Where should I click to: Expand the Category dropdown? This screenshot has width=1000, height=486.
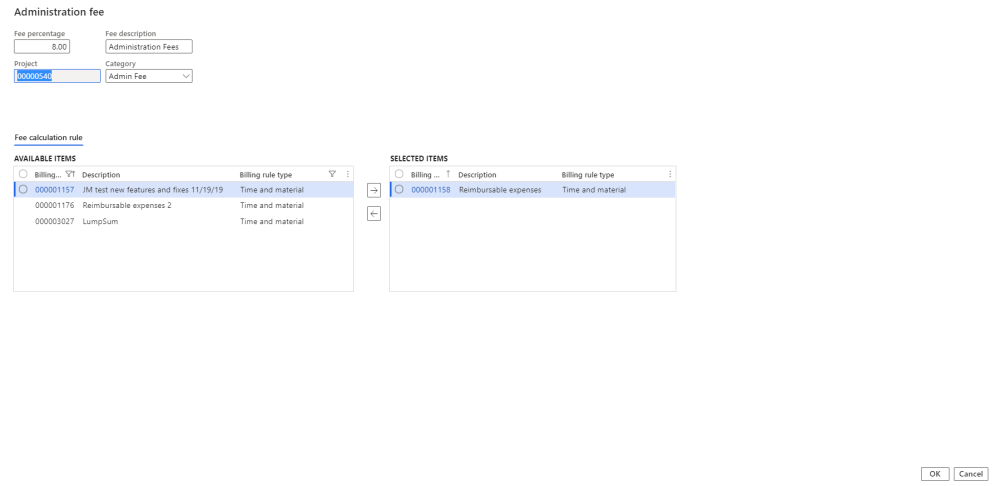click(x=186, y=76)
